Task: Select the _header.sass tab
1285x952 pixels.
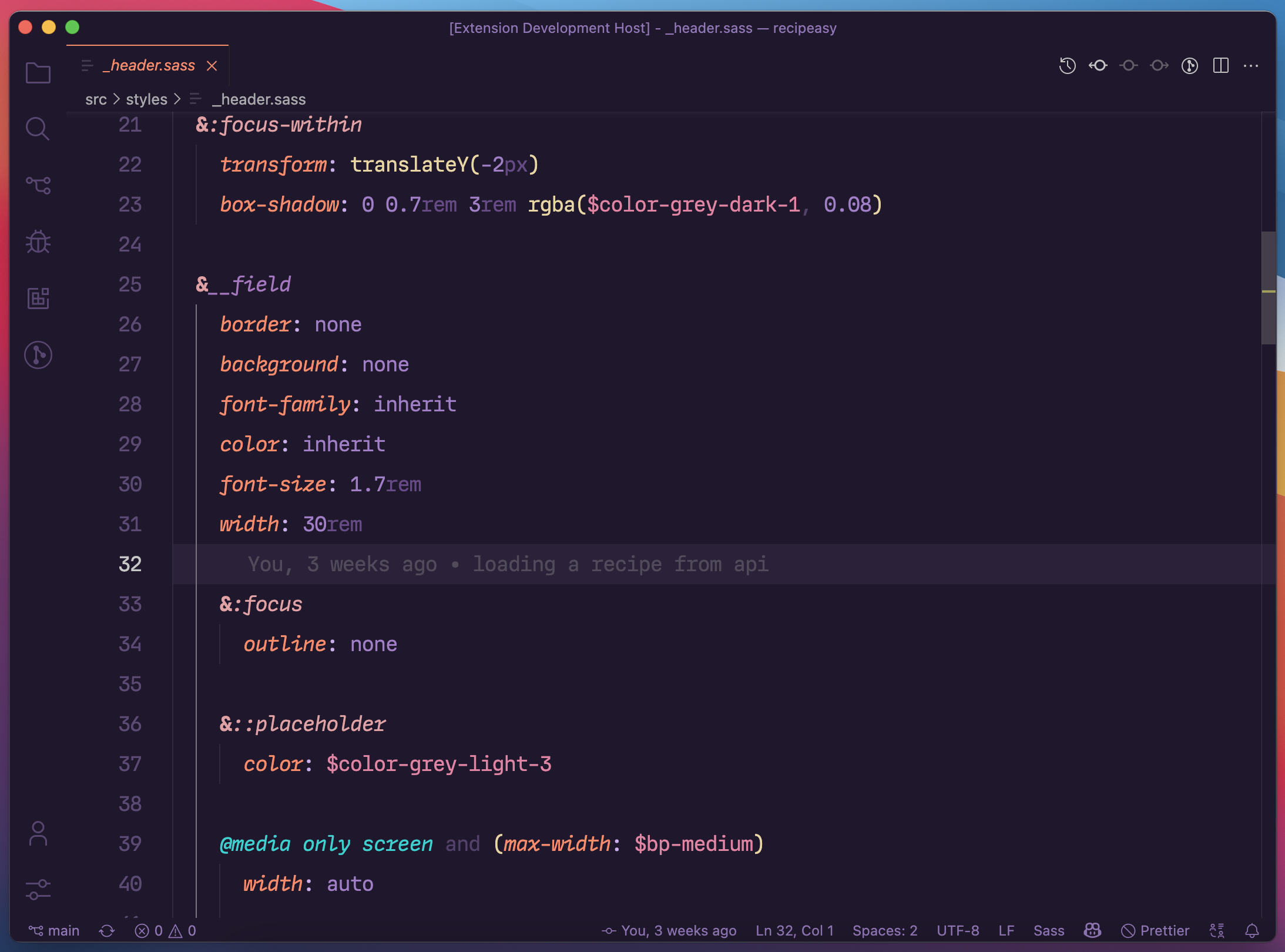Action: pos(149,64)
